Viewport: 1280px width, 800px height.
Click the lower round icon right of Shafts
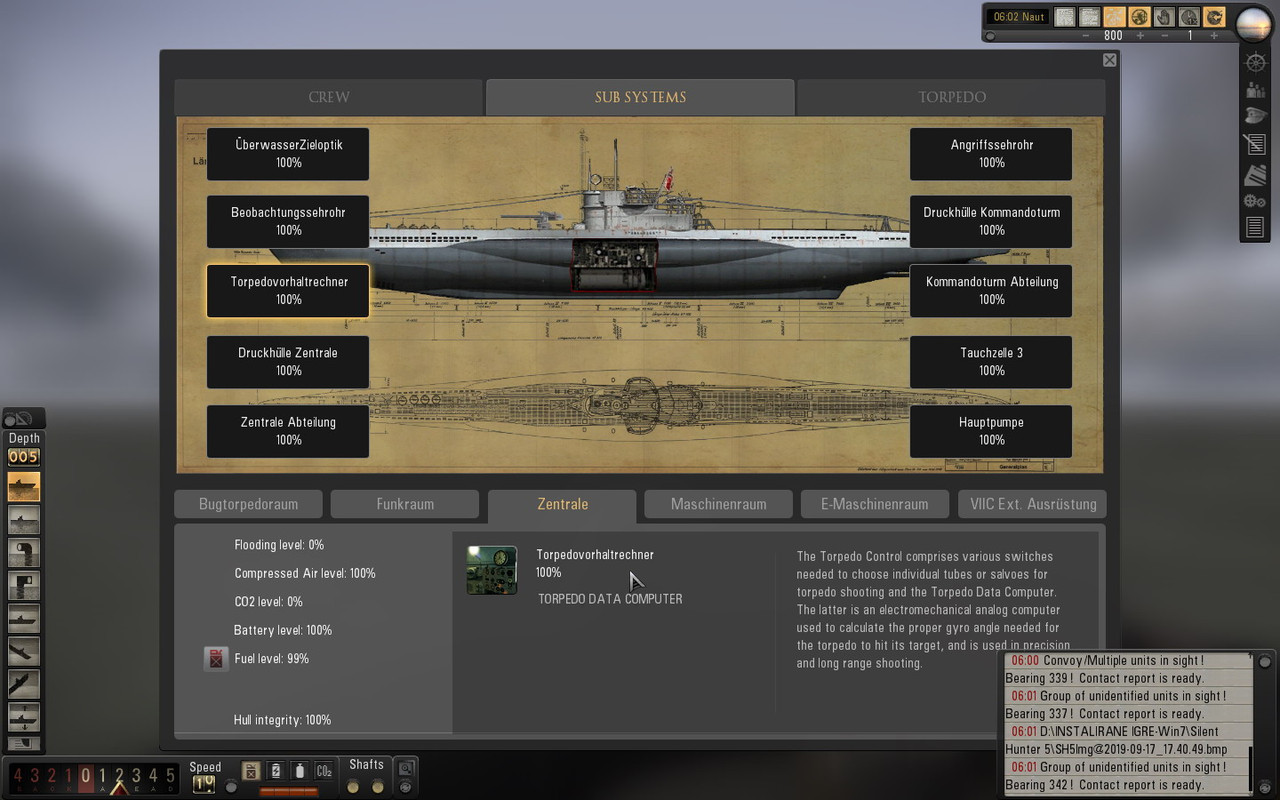tap(405, 787)
